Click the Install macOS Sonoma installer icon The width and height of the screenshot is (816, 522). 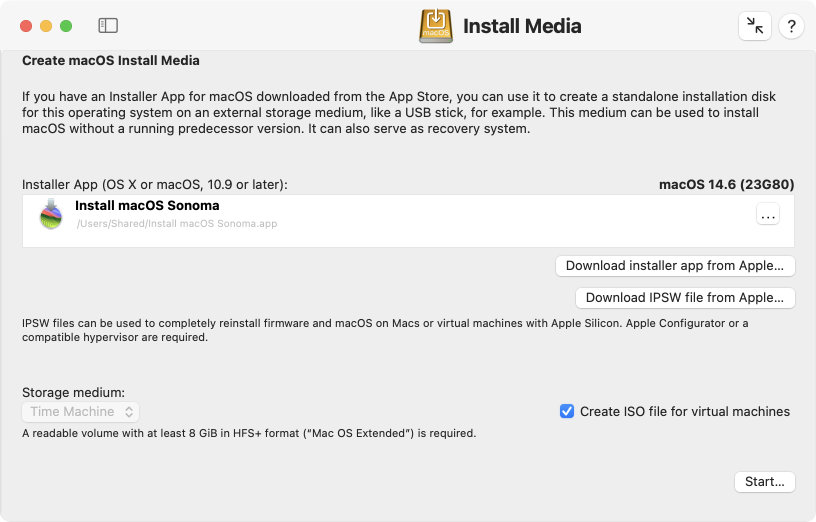coord(51,214)
